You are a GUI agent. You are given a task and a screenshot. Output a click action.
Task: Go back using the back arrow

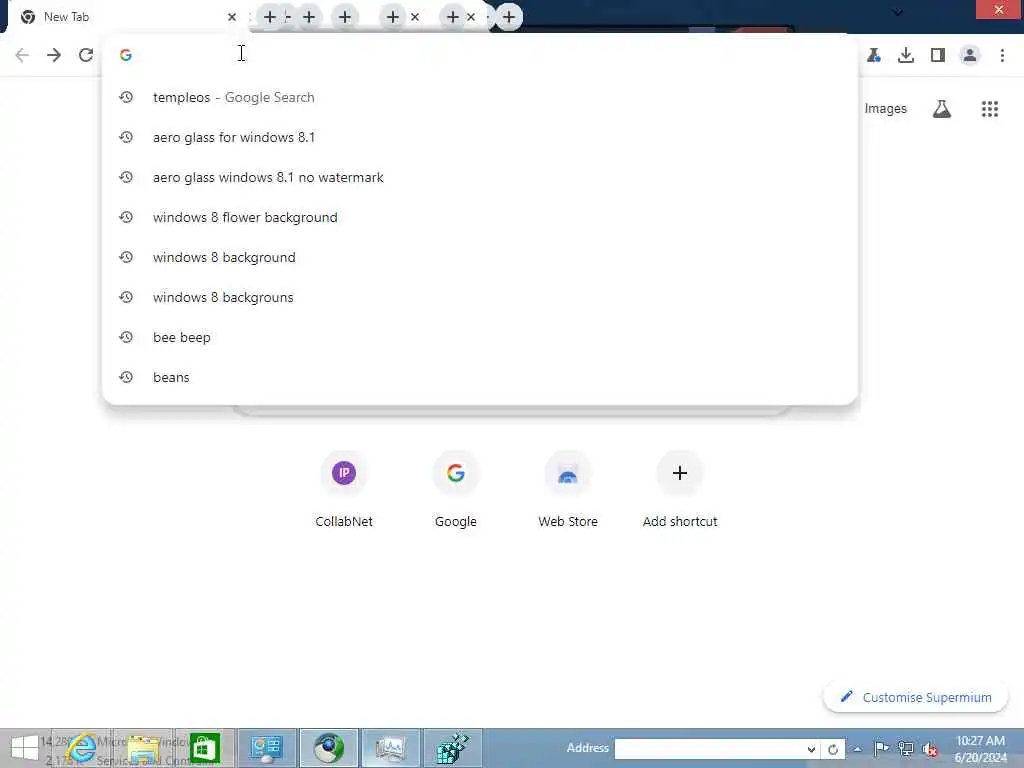tap(22, 55)
